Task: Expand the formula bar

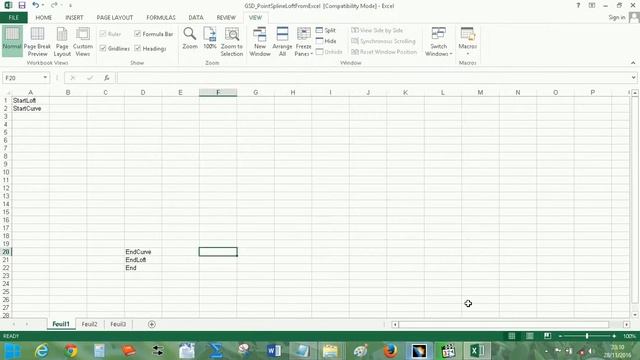Action: click(x=633, y=78)
